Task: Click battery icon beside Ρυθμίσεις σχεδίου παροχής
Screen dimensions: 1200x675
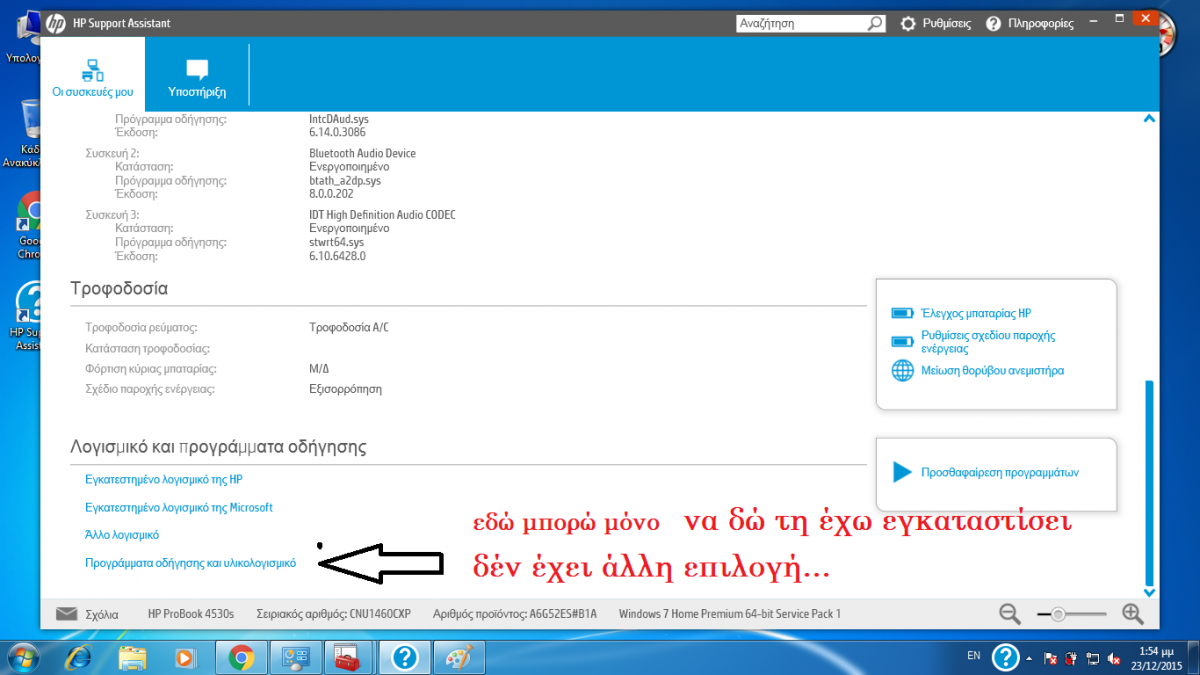Action: pos(902,342)
